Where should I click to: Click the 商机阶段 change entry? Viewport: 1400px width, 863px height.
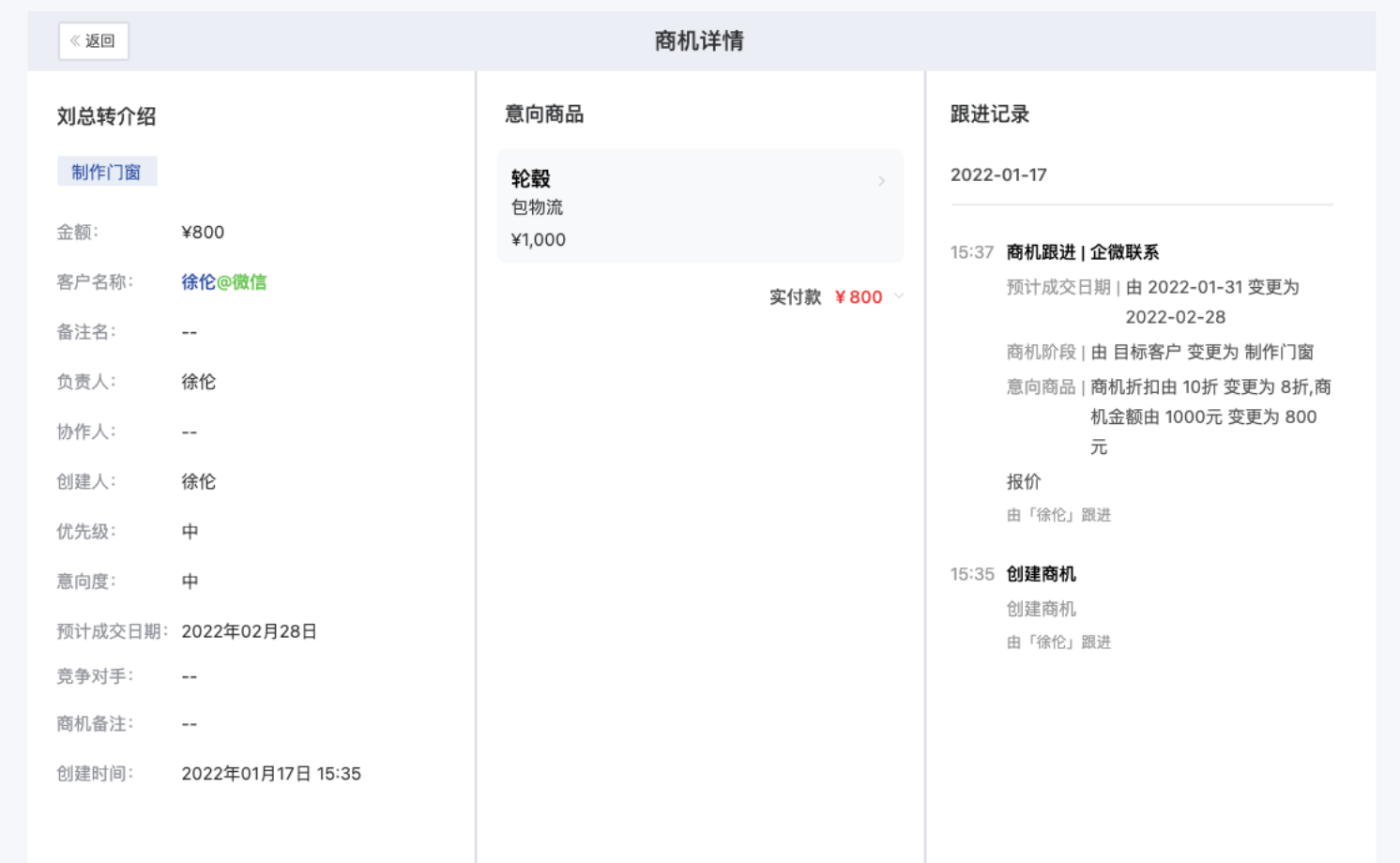[x=1160, y=353]
